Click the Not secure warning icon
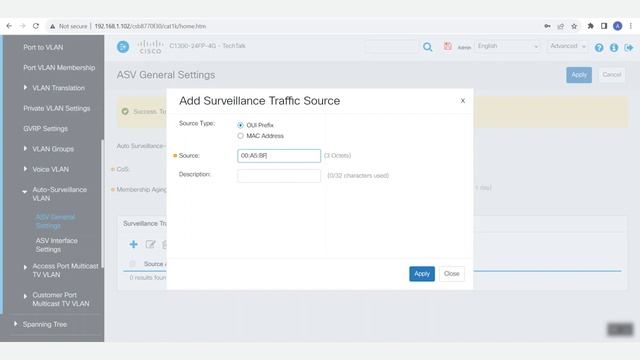The height and width of the screenshot is (360, 640). click(x=52, y=26)
